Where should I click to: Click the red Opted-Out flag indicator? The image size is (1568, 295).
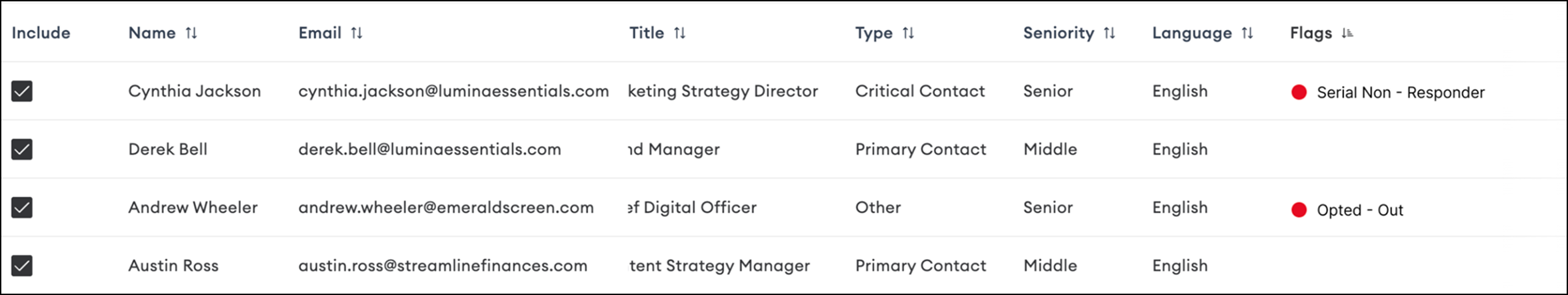(1299, 210)
